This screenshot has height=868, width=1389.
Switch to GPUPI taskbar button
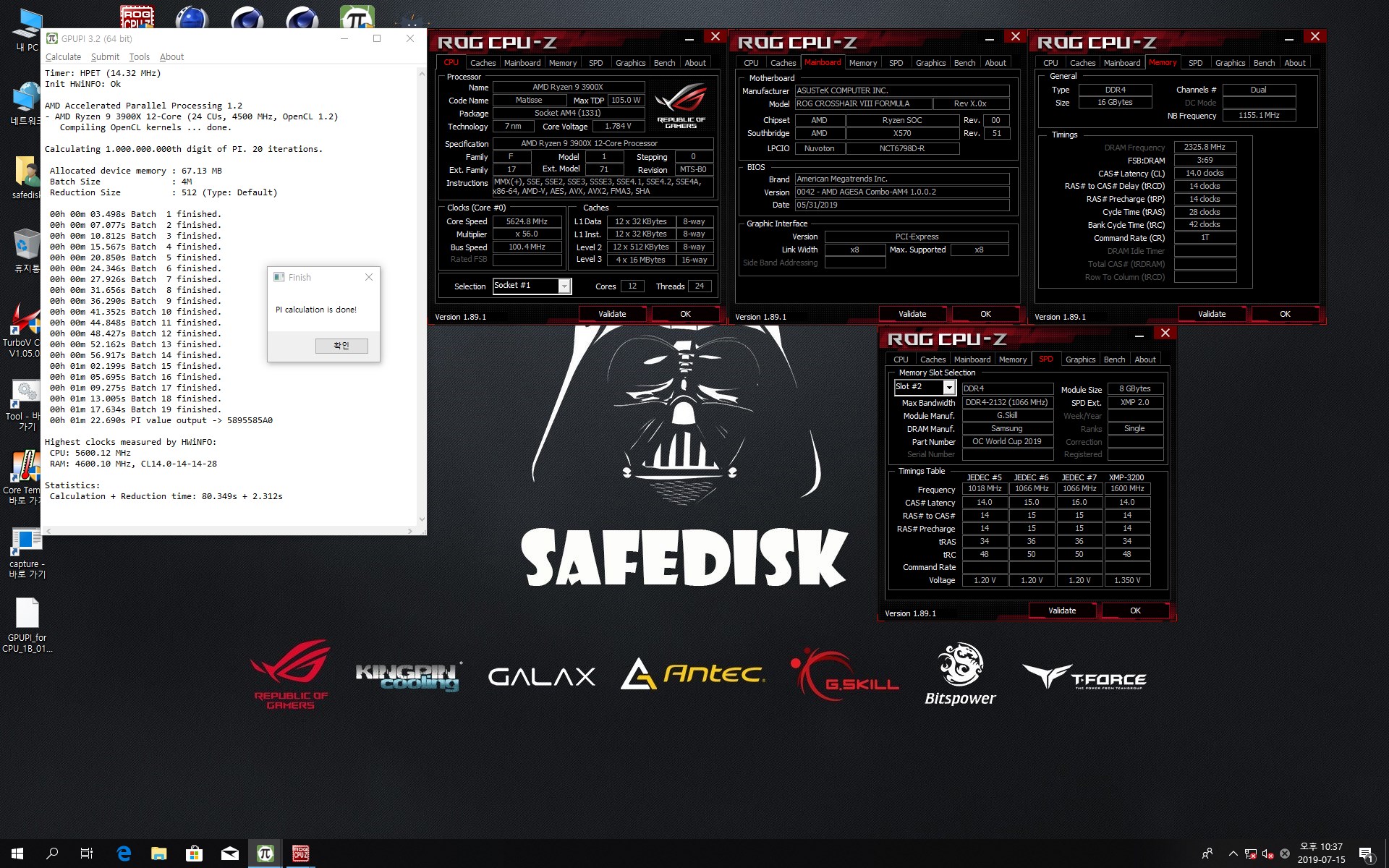[x=265, y=854]
